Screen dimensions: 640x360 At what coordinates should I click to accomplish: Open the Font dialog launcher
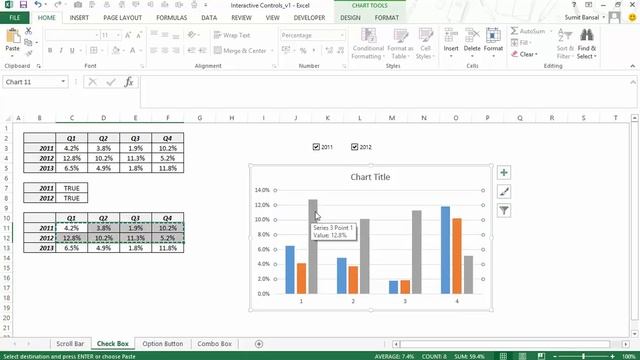pos(142,66)
